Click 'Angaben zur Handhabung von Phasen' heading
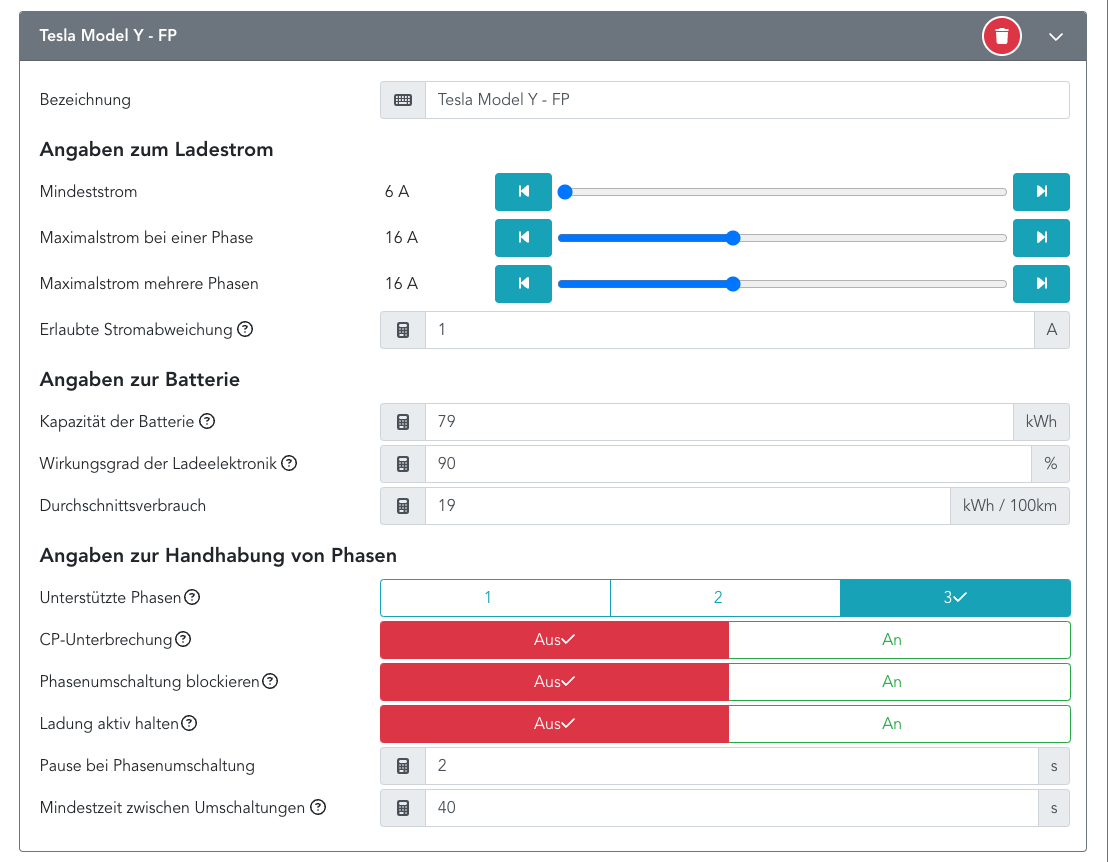The height and width of the screenshot is (862, 1109). point(219,555)
